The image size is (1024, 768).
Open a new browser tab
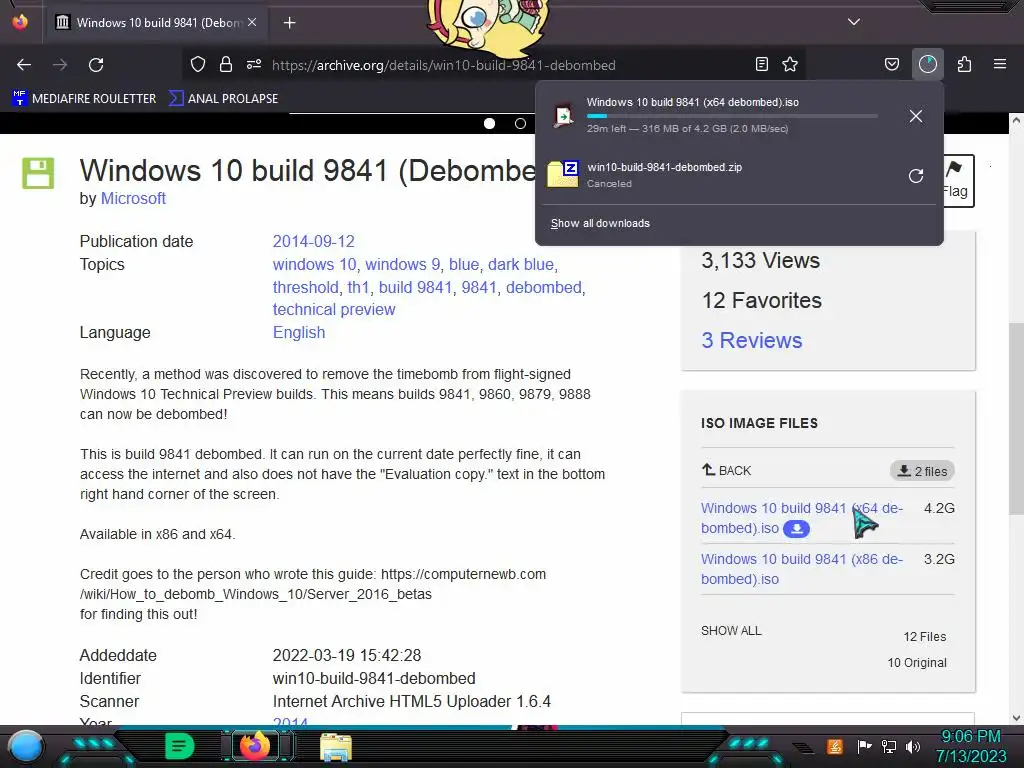[x=289, y=23]
